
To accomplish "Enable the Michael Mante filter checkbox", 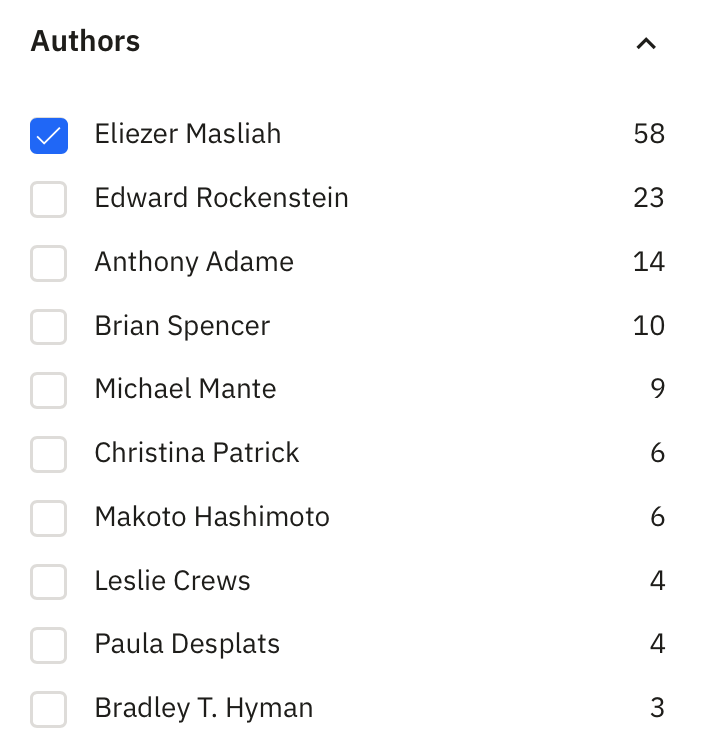I will pyautogui.click(x=49, y=390).
